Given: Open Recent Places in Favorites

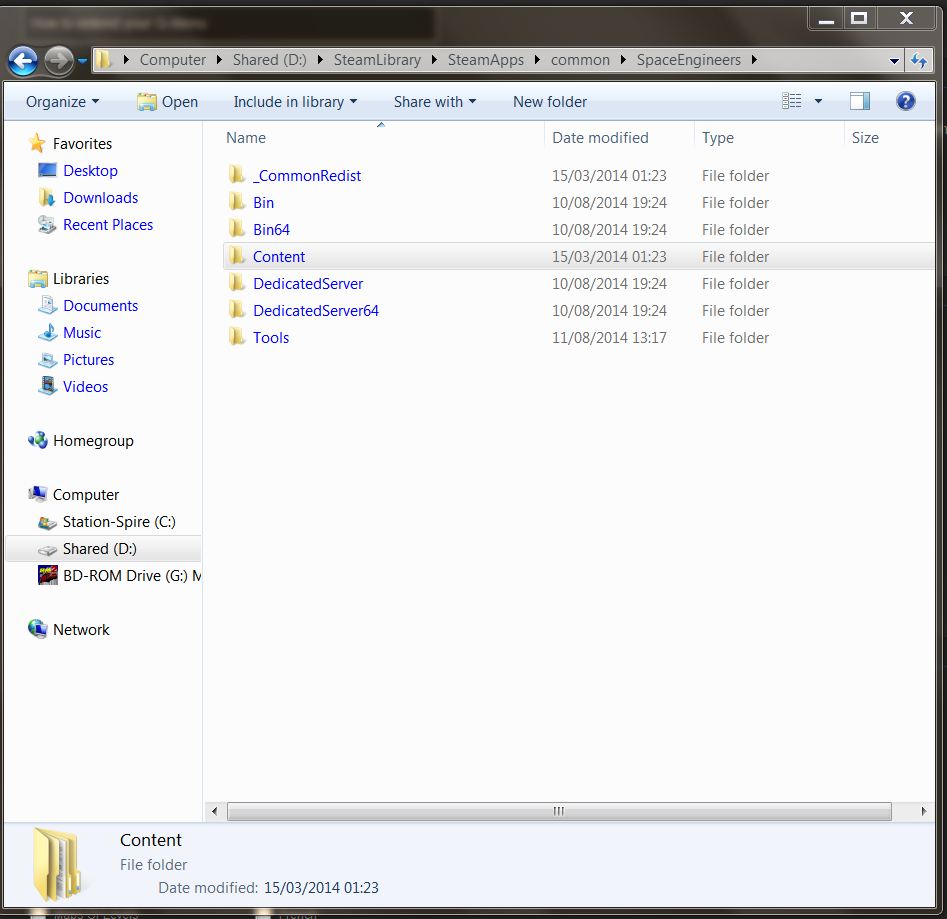Looking at the screenshot, I should (108, 225).
